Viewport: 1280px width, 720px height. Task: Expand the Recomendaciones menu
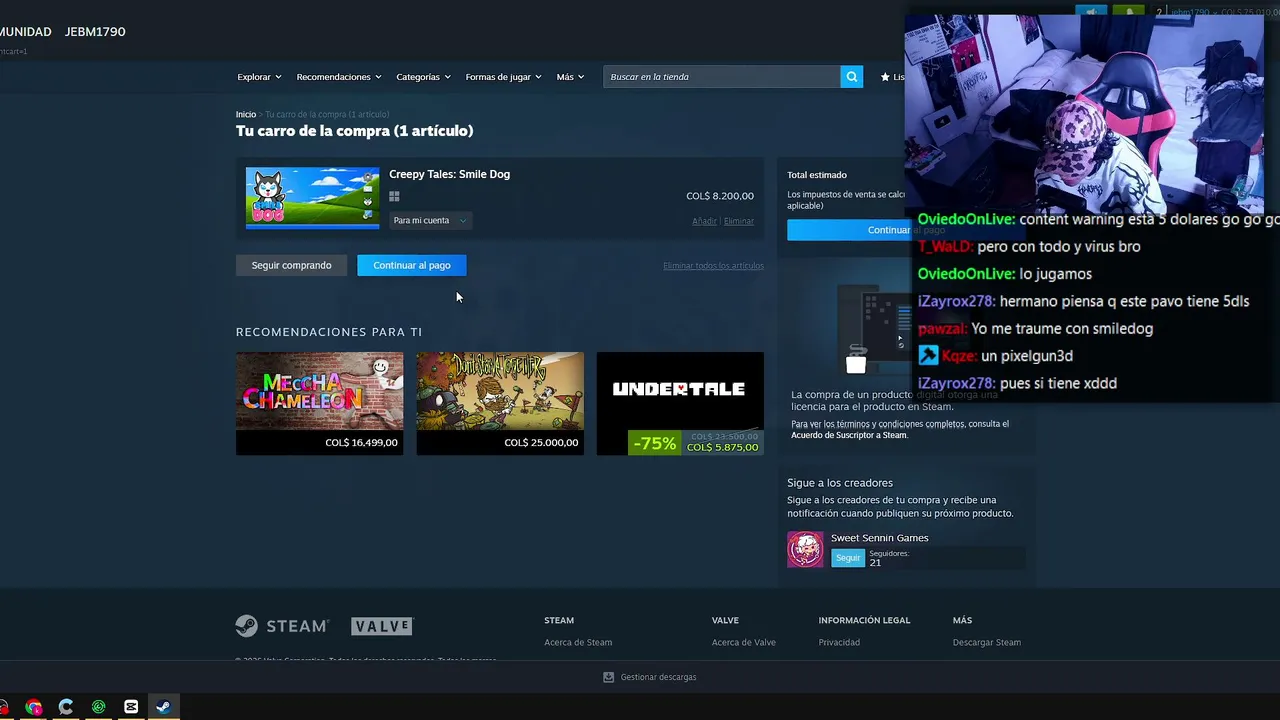[339, 77]
